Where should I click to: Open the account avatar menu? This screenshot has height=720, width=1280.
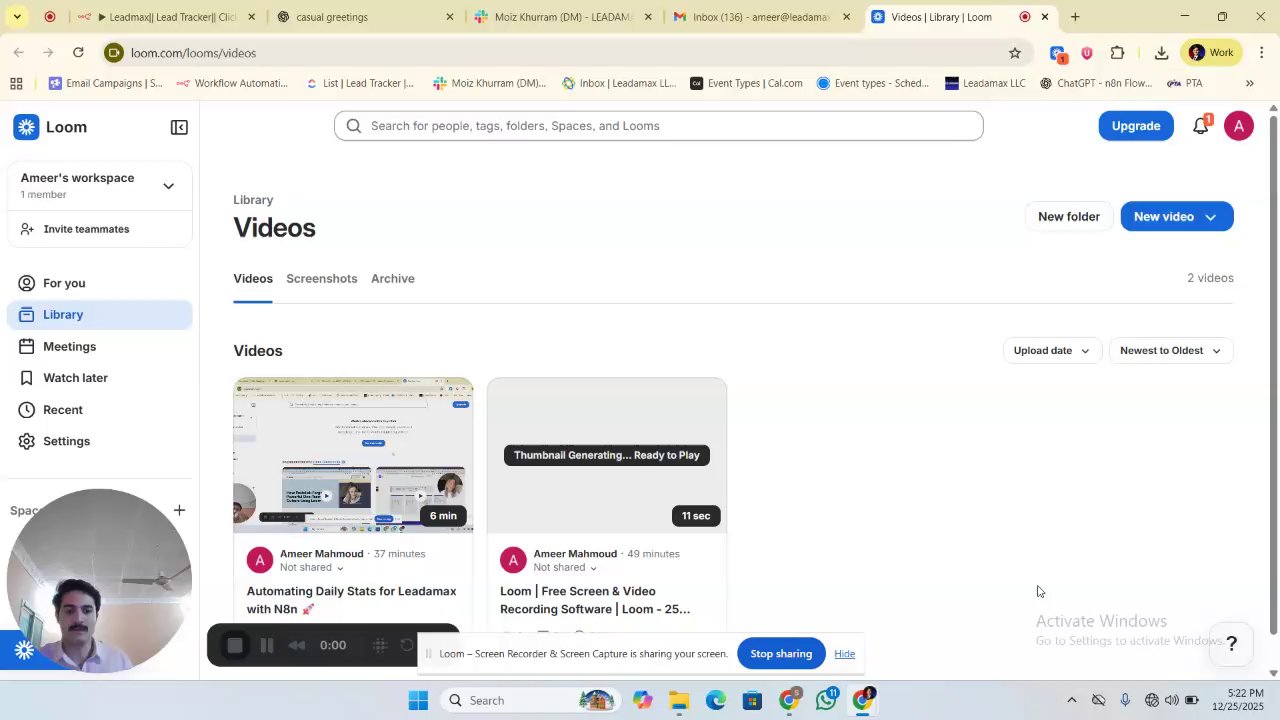pyautogui.click(x=1238, y=126)
